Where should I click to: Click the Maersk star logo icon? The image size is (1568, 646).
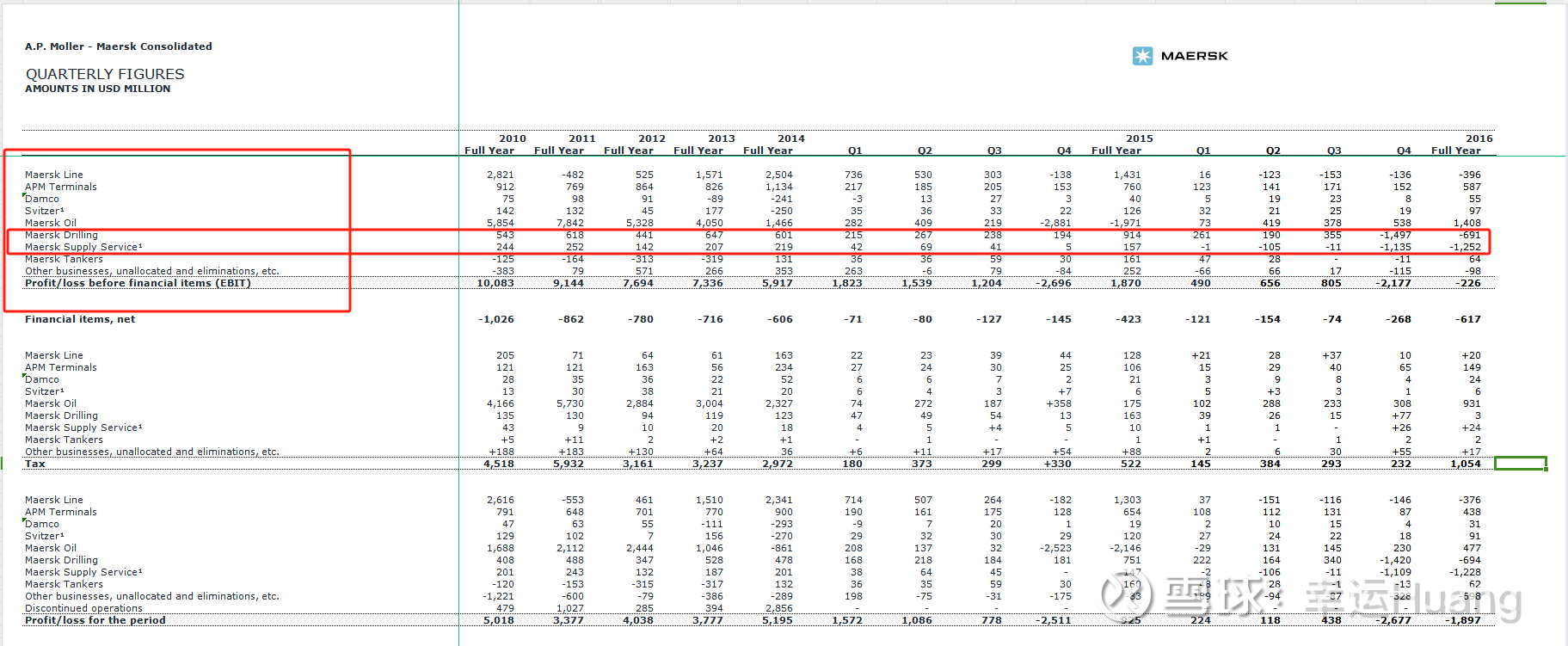pos(1142,56)
